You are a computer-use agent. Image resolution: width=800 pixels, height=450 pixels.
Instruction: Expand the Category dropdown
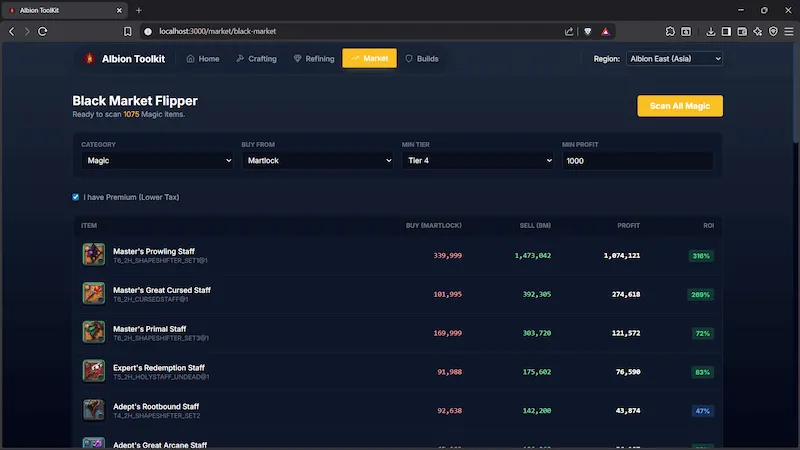157,160
